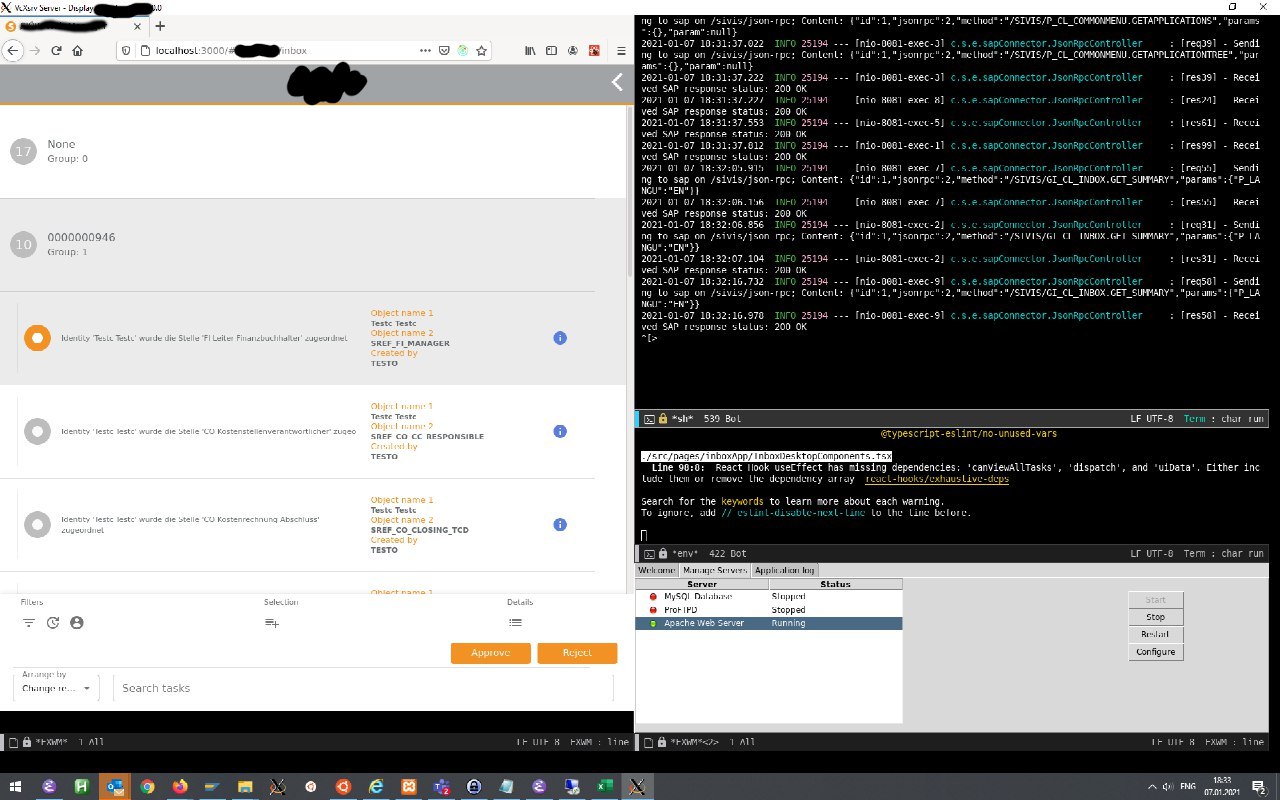Screen dimensions: 1280x800
Task: Click the history clock filter icon
Action: click(x=53, y=623)
